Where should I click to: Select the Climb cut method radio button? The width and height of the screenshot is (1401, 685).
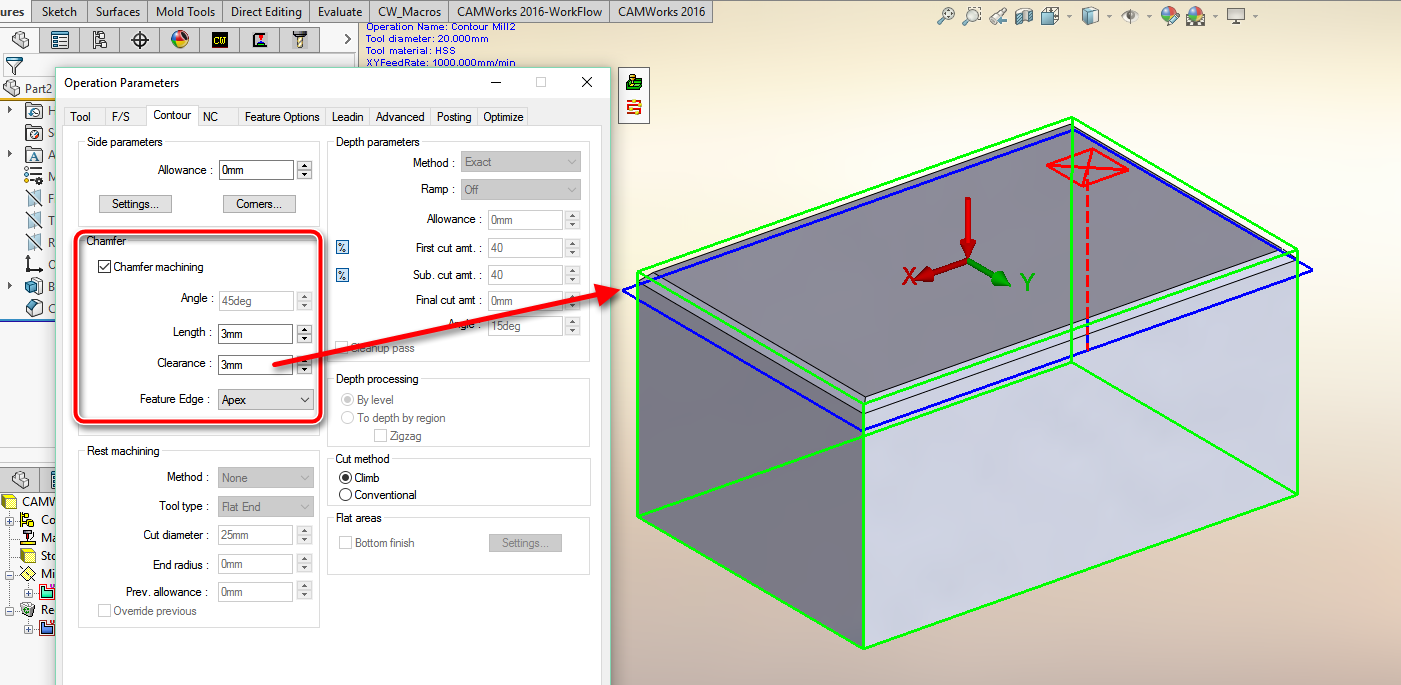[346, 478]
